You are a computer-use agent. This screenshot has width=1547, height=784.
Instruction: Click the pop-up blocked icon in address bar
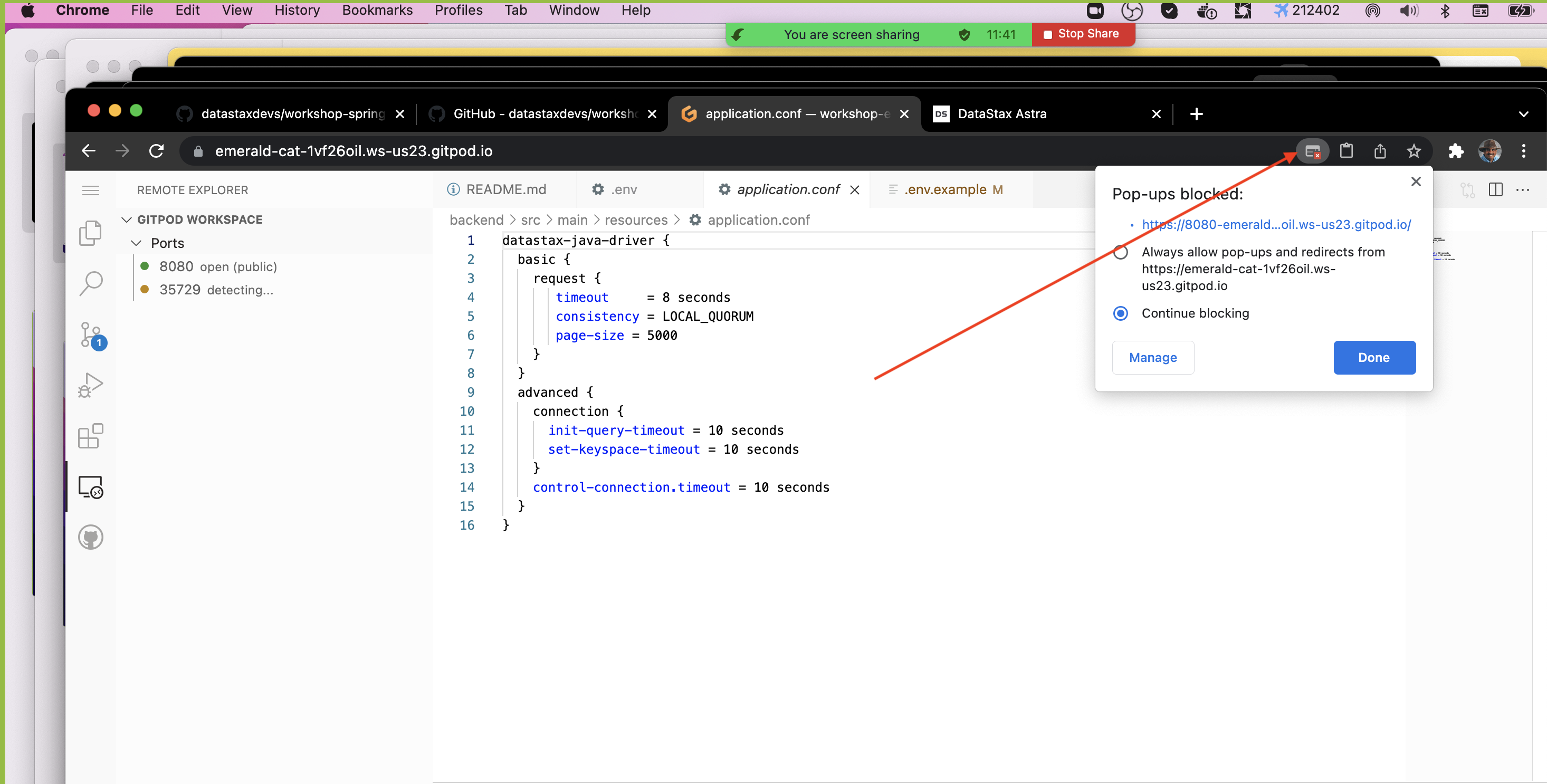click(1312, 151)
